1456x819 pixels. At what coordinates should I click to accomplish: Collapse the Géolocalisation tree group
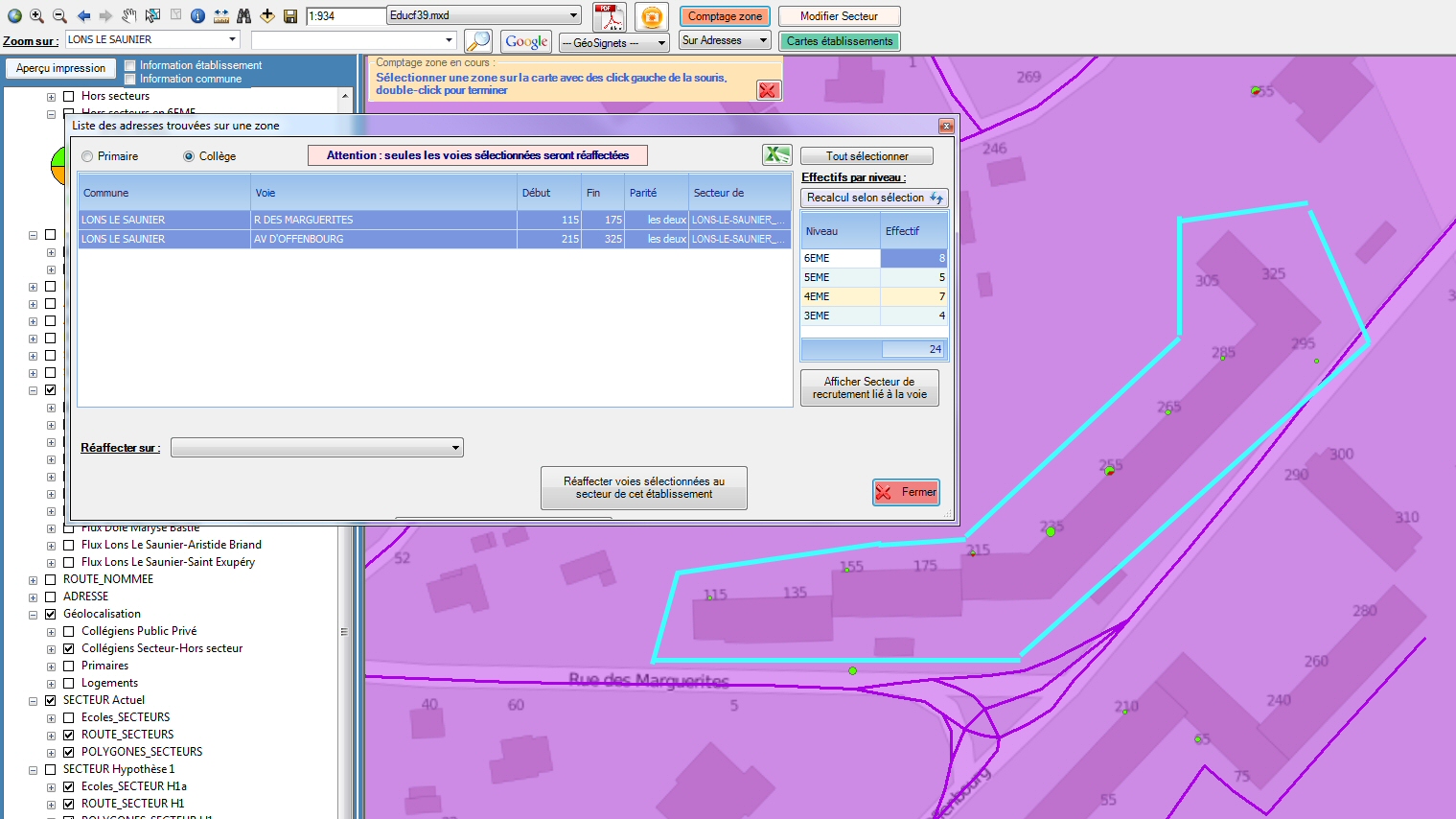coord(33,615)
